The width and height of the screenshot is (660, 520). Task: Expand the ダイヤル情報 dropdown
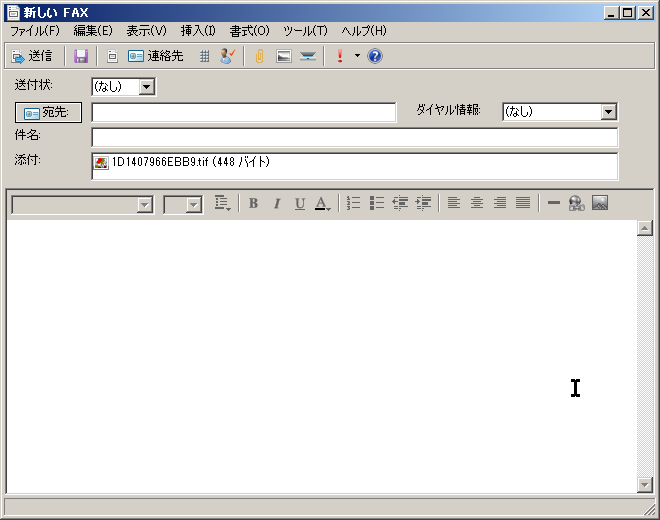(x=608, y=112)
